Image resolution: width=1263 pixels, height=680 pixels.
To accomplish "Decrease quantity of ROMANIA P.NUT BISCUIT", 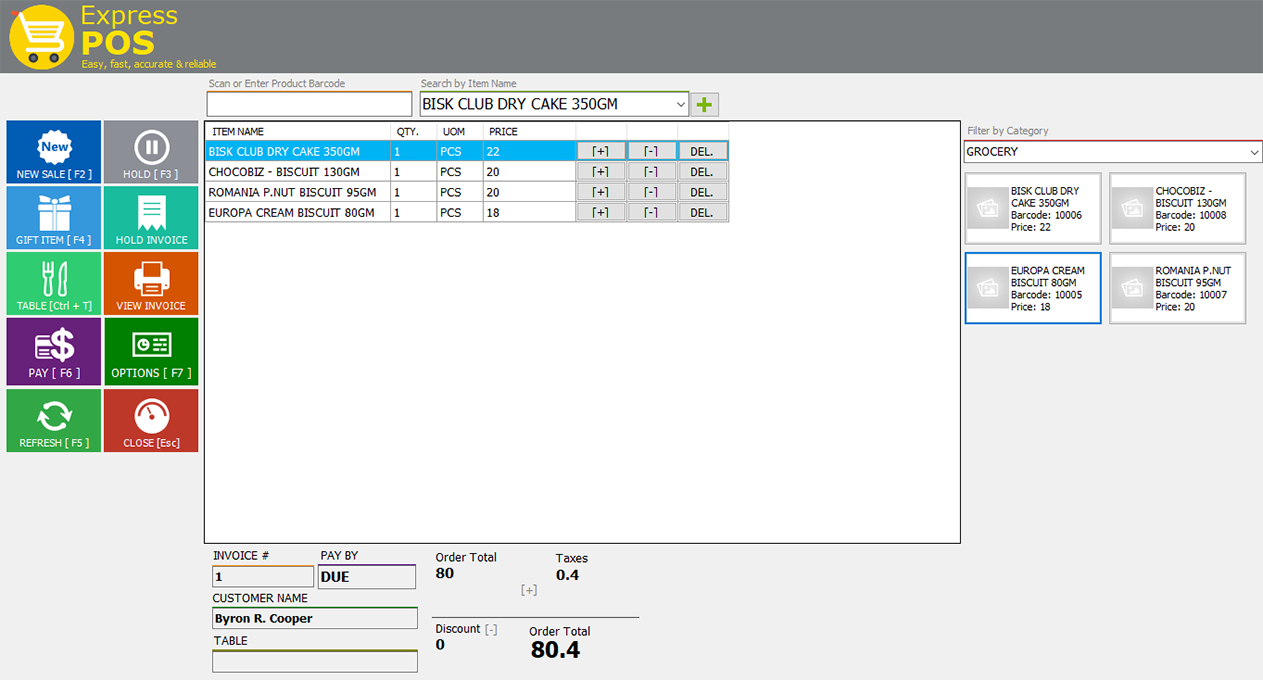I will 651,192.
